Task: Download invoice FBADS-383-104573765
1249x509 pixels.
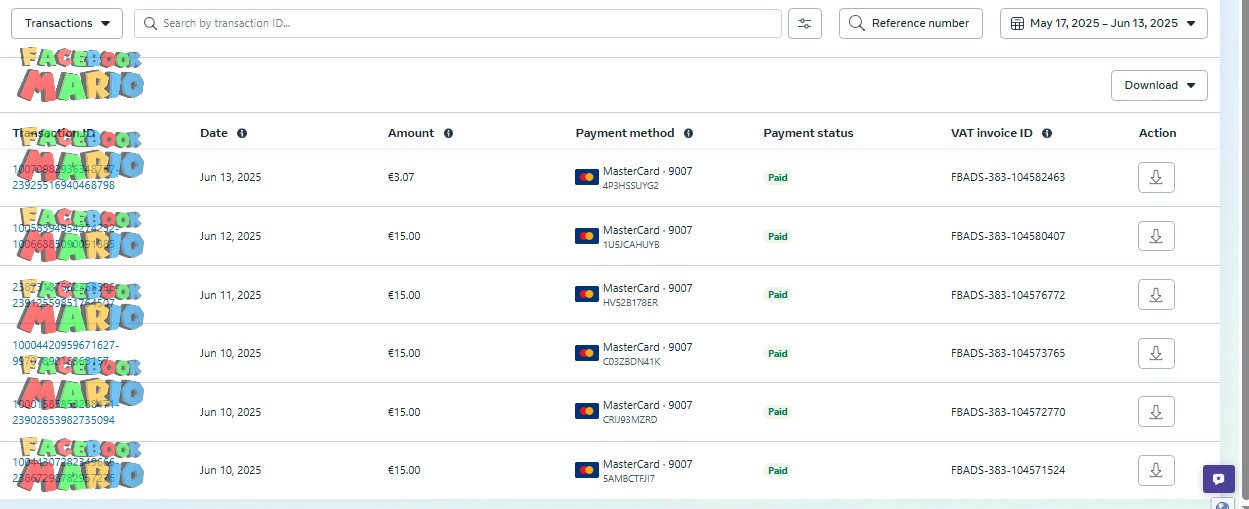Action: 1156,353
